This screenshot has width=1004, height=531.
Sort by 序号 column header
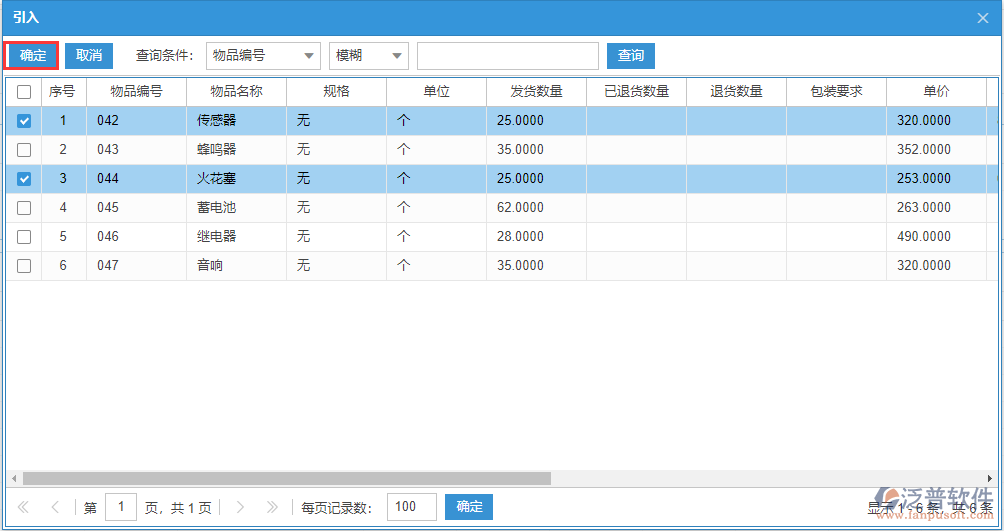[x=63, y=92]
